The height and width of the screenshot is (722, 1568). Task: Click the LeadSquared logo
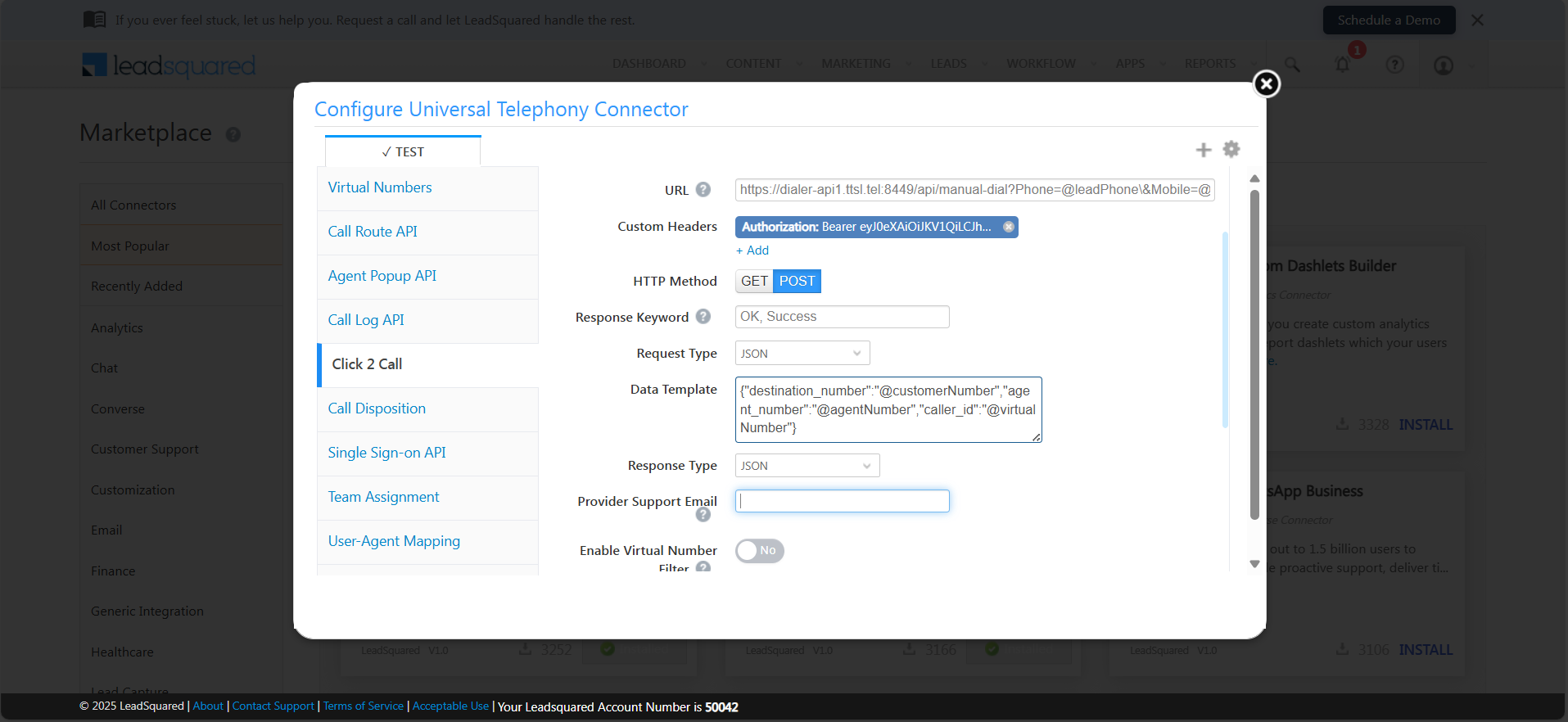(169, 65)
